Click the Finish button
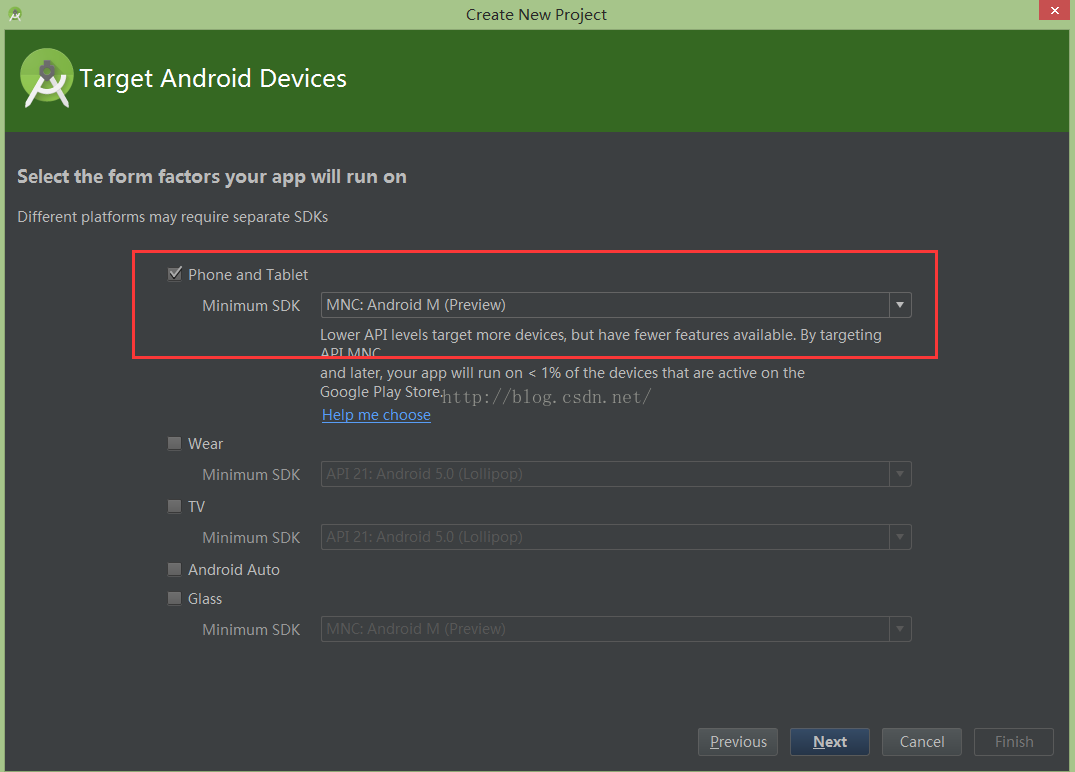 click(1013, 742)
